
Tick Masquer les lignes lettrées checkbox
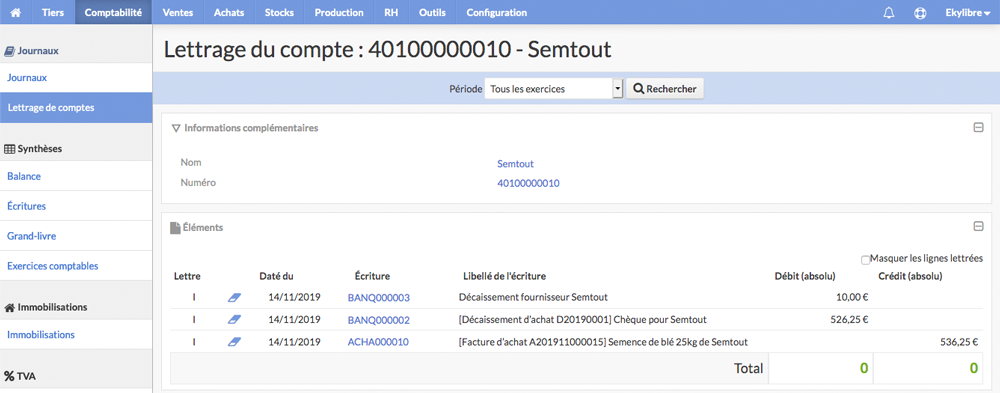click(x=865, y=260)
